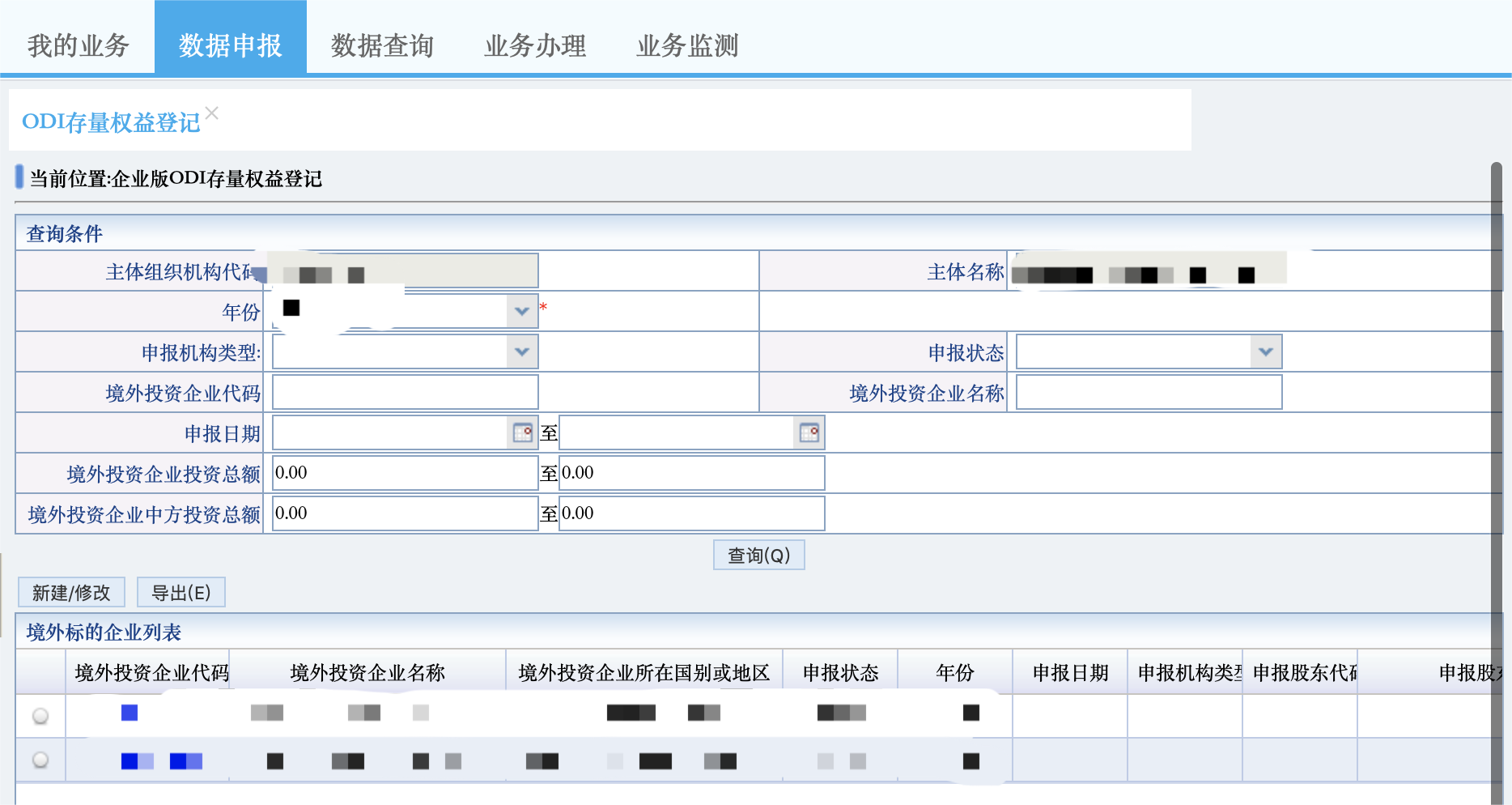
Task: Click 境外投资企业中方投资总额 minimum field
Action: [406, 513]
